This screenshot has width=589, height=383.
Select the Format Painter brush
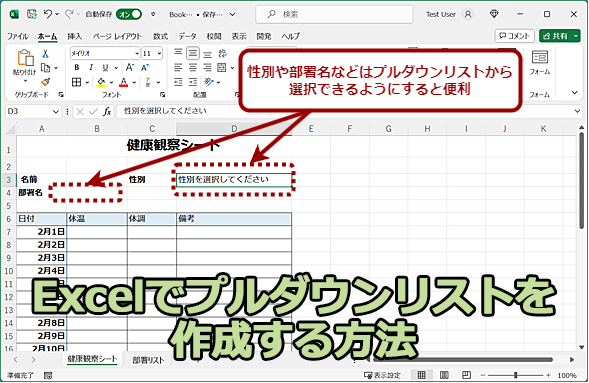(45, 82)
